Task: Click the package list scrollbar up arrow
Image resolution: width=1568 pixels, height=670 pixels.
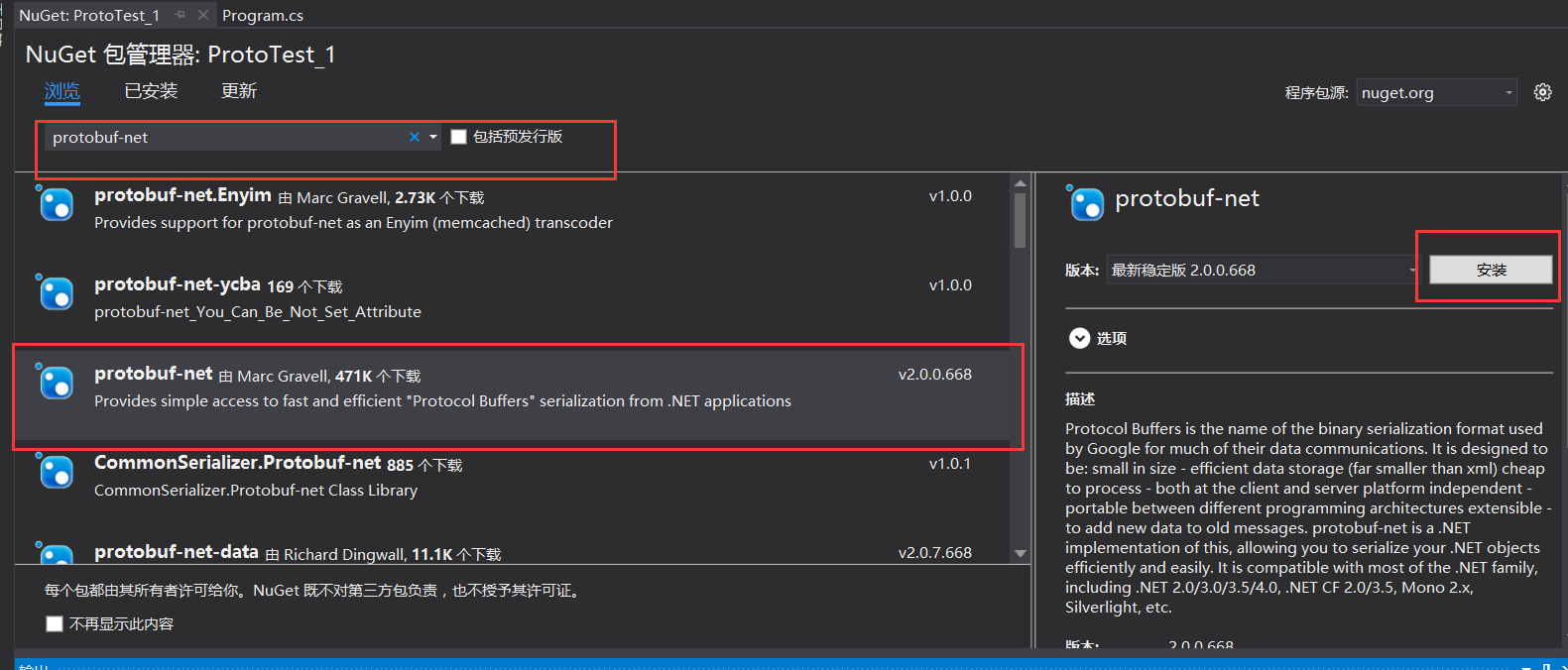Action: (x=1021, y=183)
